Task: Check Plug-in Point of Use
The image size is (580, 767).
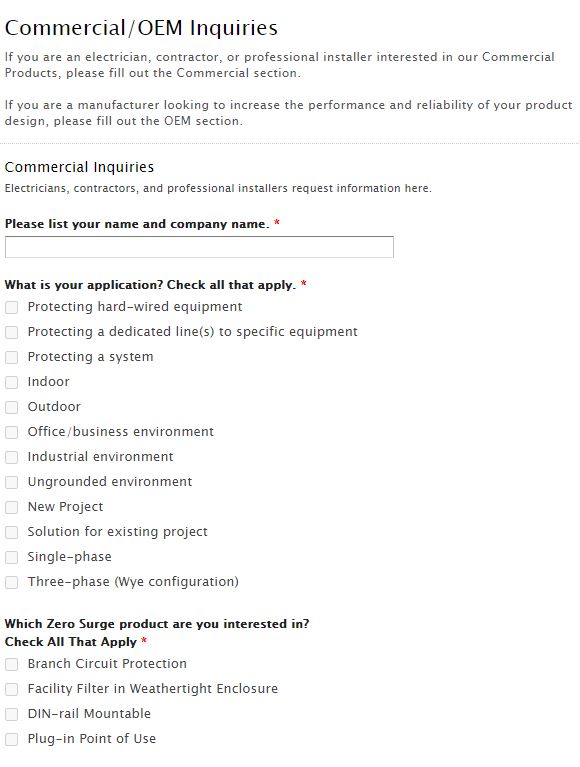Action: click(x=11, y=739)
